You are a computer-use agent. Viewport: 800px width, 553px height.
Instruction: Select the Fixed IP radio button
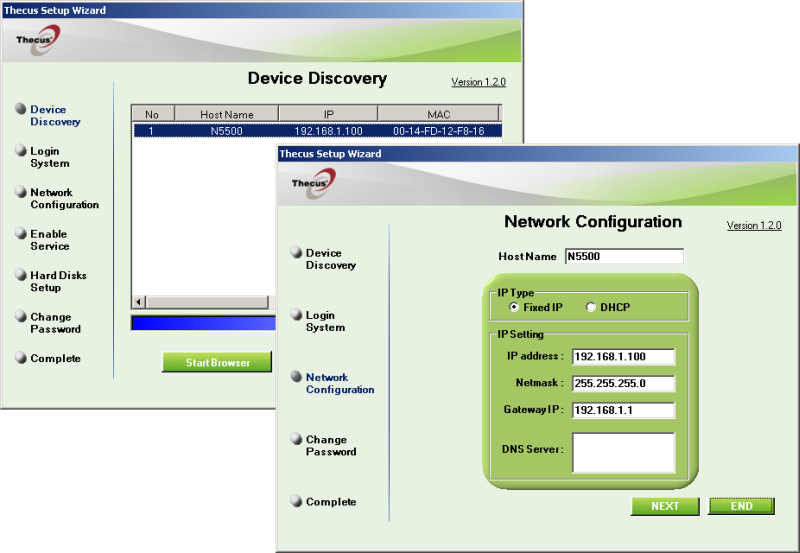[514, 307]
